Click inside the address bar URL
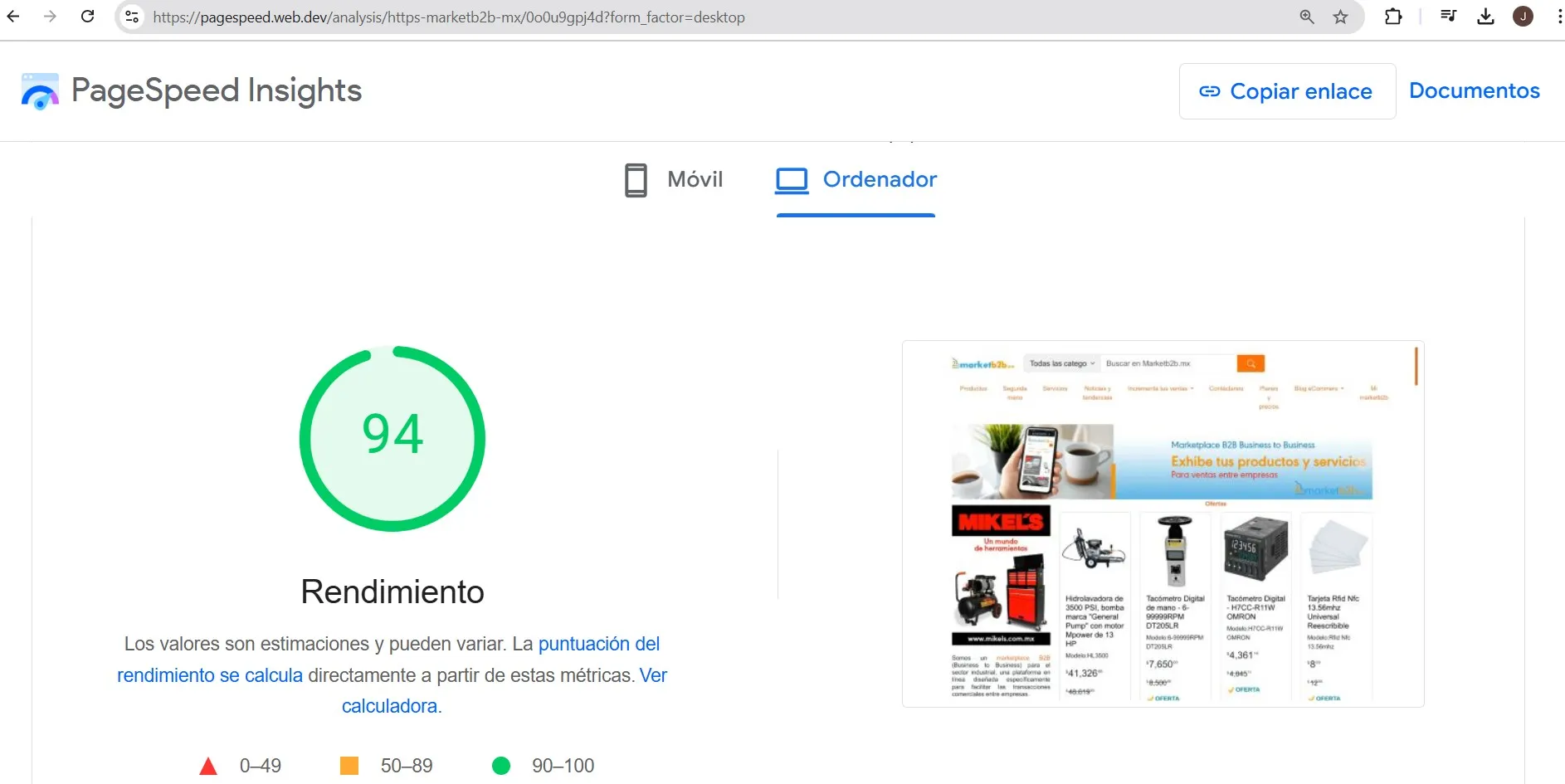 (448, 17)
